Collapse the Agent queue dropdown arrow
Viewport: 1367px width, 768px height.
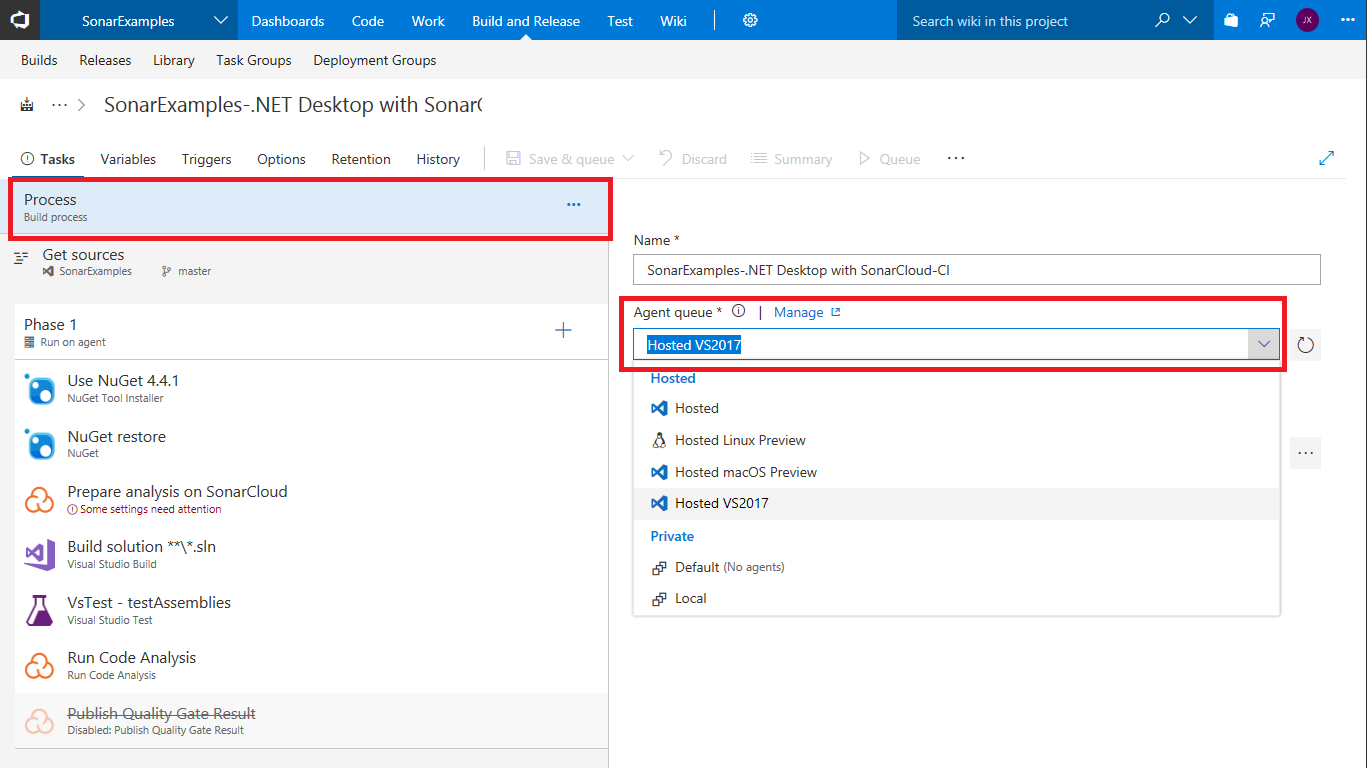pos(1264,345)
